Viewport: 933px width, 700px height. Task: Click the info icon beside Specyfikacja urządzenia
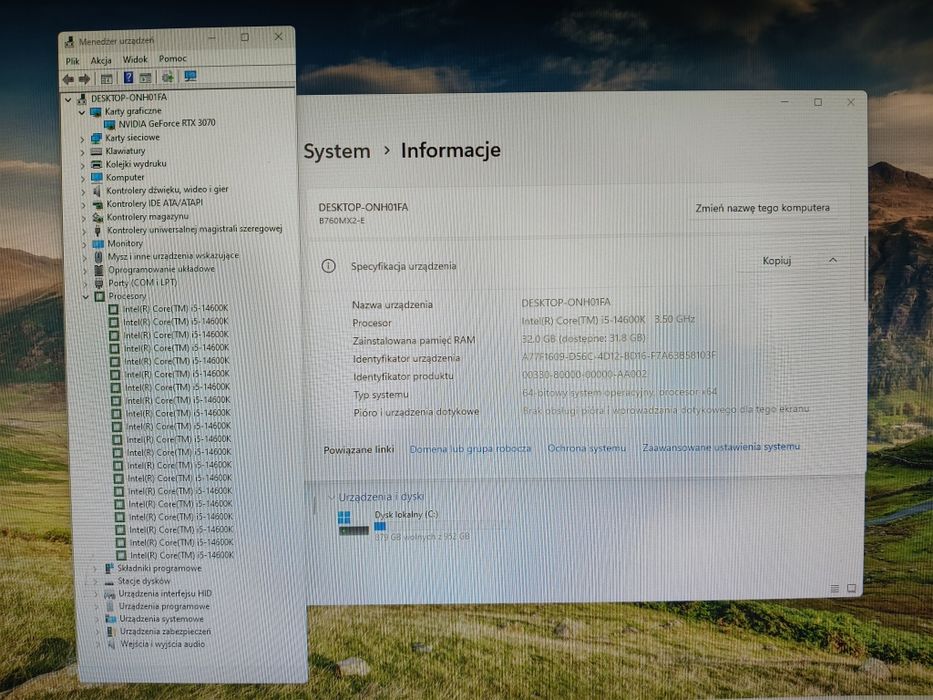[328, 266]
